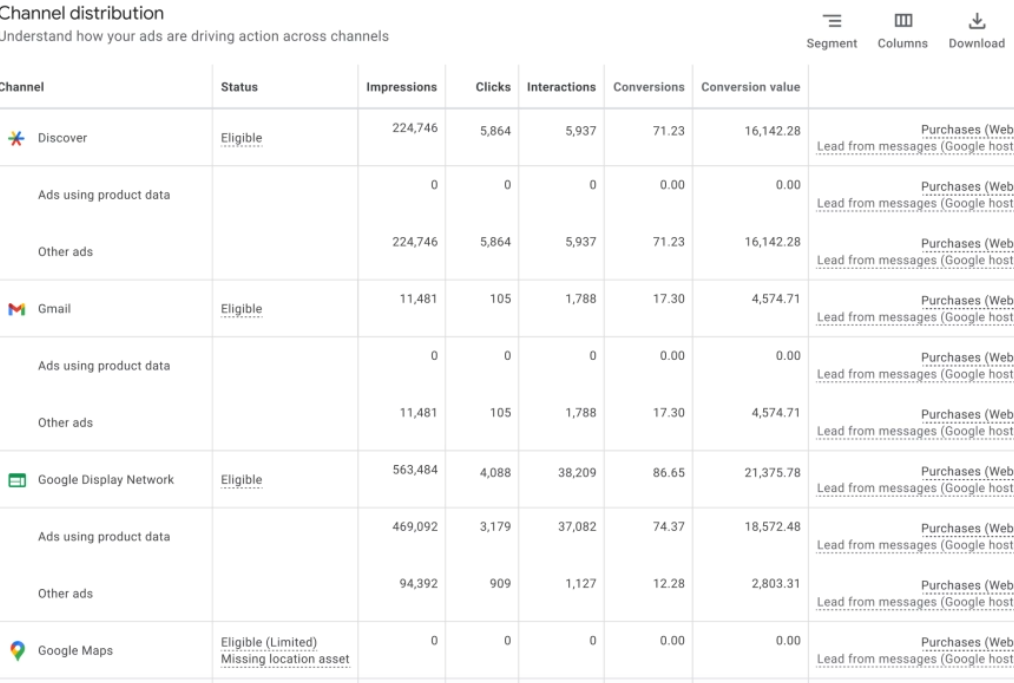
Task: Click Purchases link in Discover row
Action: pyautogui.click(x=966, y=129)
